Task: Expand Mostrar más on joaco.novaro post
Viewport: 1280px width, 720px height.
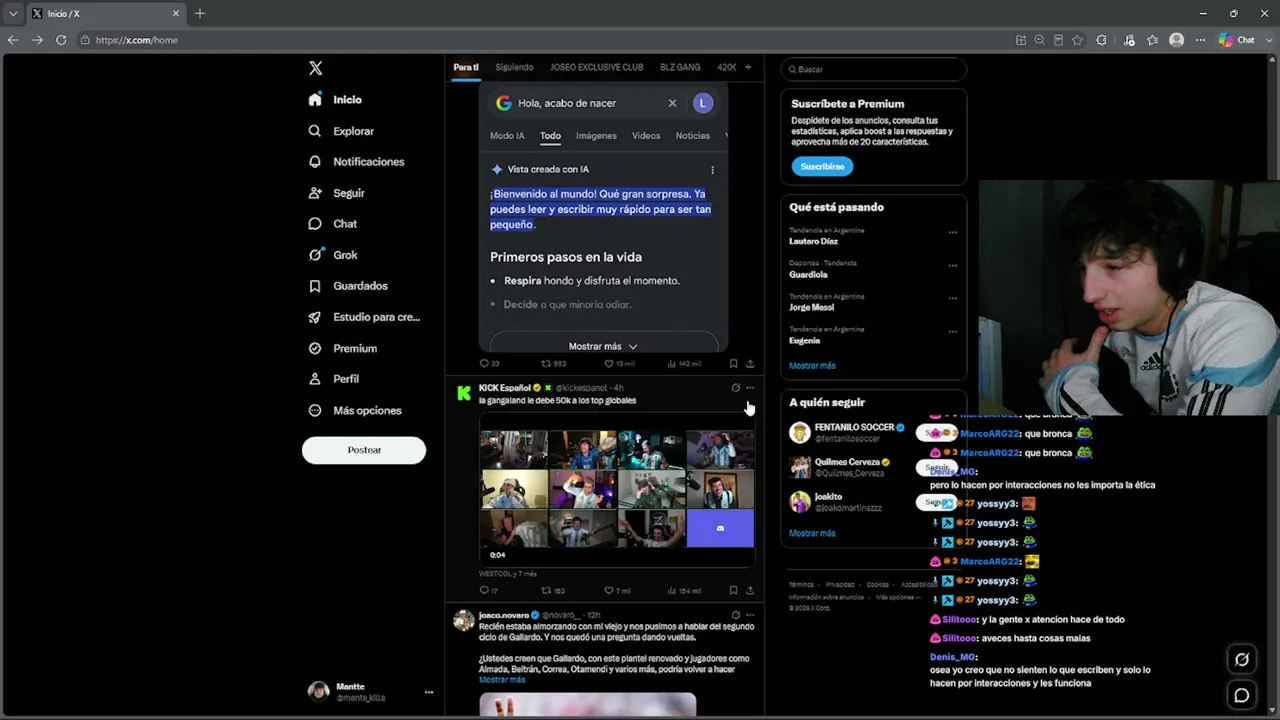Action: pyautogui.click(x=502, y=680)
